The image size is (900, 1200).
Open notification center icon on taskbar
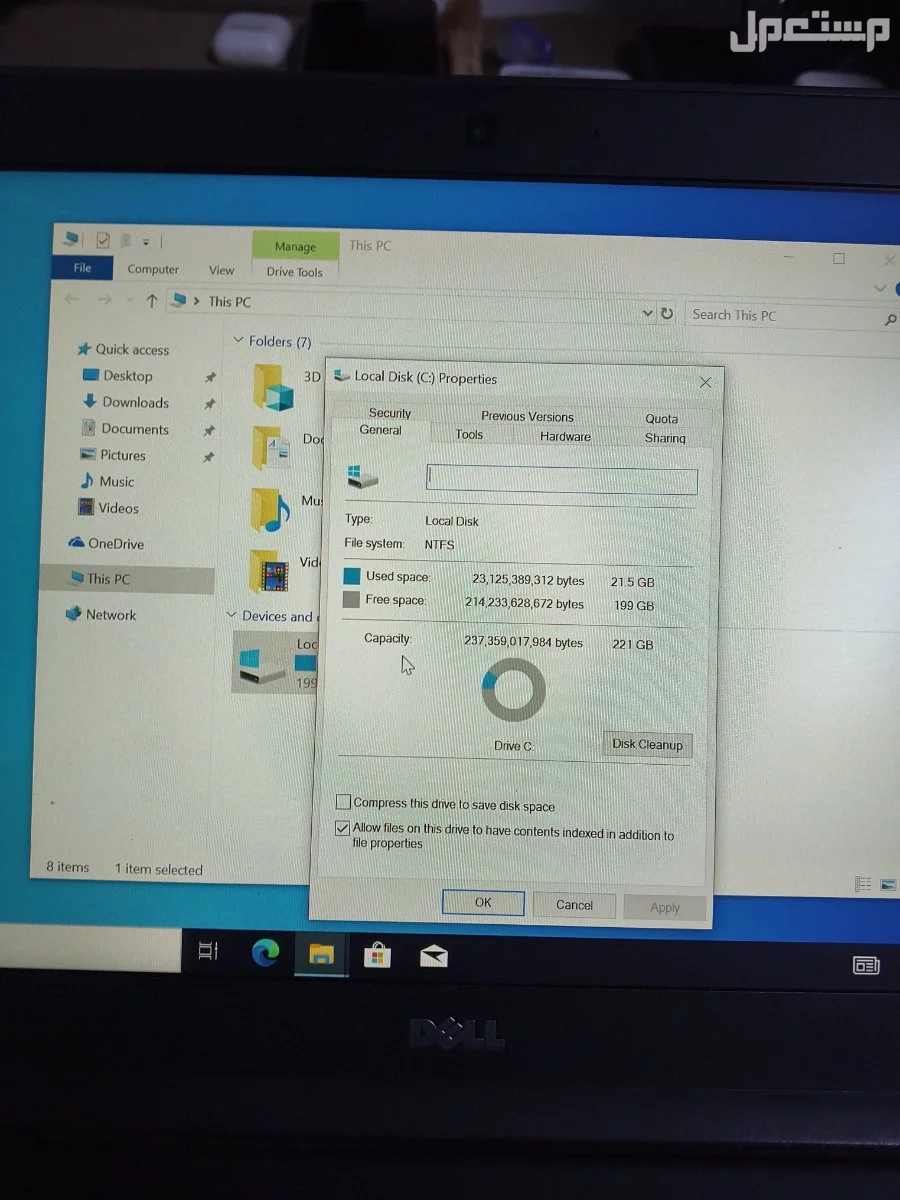click(x=865, y=965)
